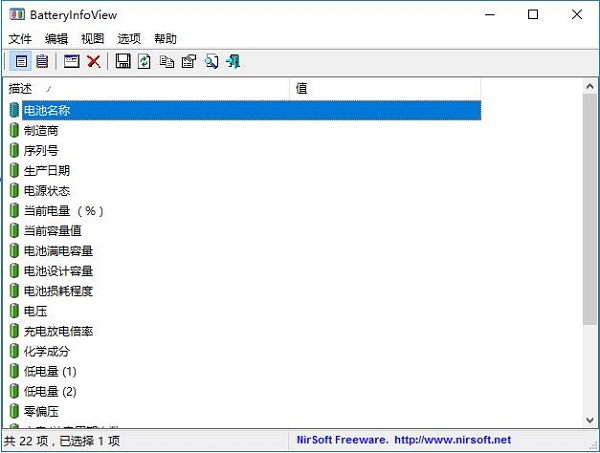Switch to battery information view icon
Viewport: 600px width, 453px height.
pyautogui.click(x=21, y=61)
